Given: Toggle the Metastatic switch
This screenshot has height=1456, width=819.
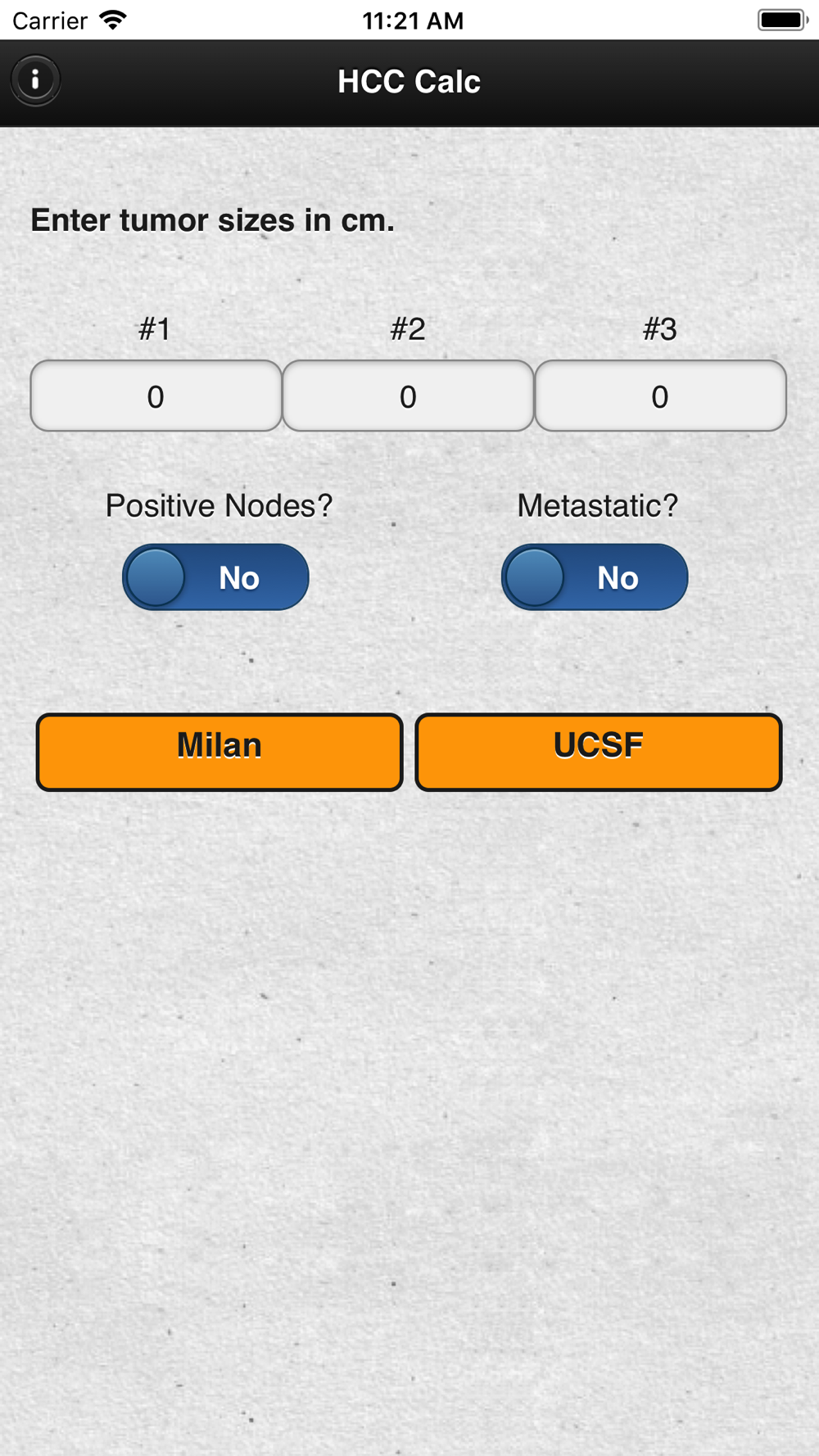Looking at the screenshot, I should 595,577.
